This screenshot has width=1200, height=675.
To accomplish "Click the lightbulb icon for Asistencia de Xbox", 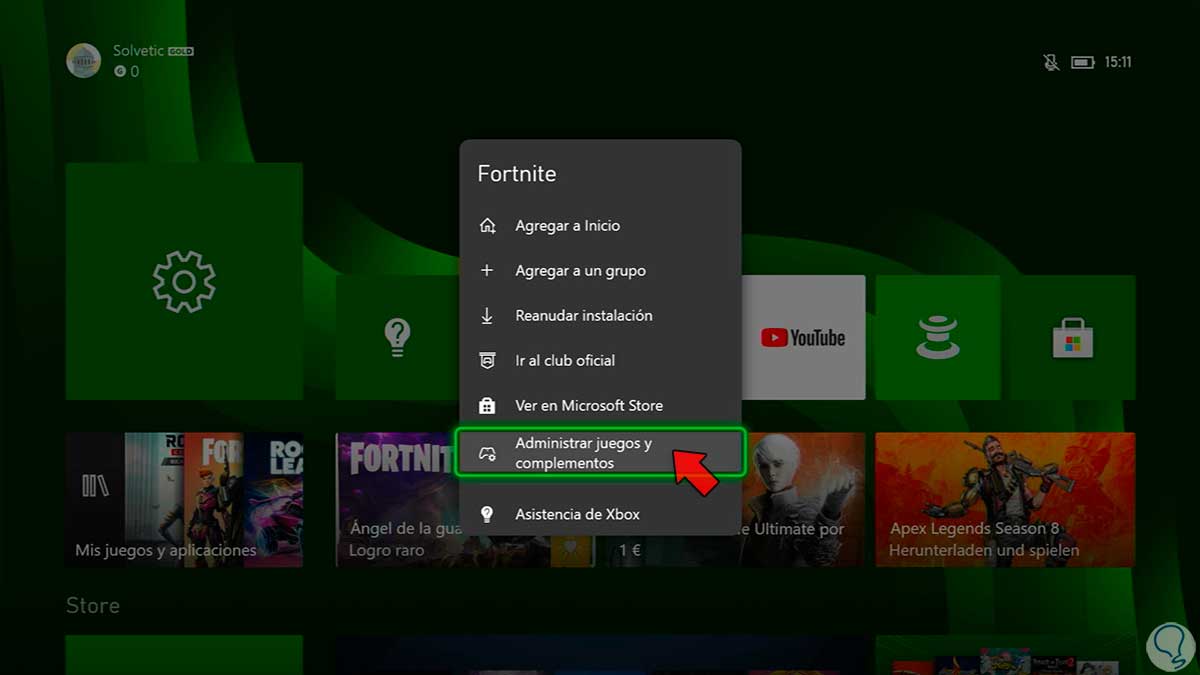I will point(487,514).
